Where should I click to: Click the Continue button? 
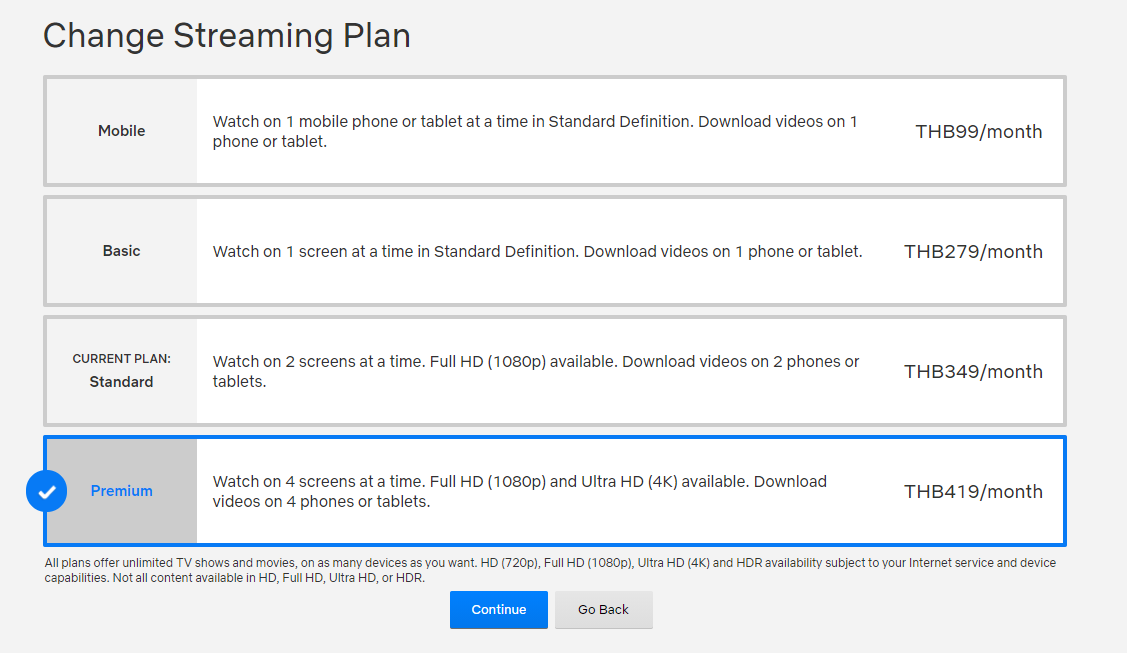pyautogui.click(x=498, y=610)
